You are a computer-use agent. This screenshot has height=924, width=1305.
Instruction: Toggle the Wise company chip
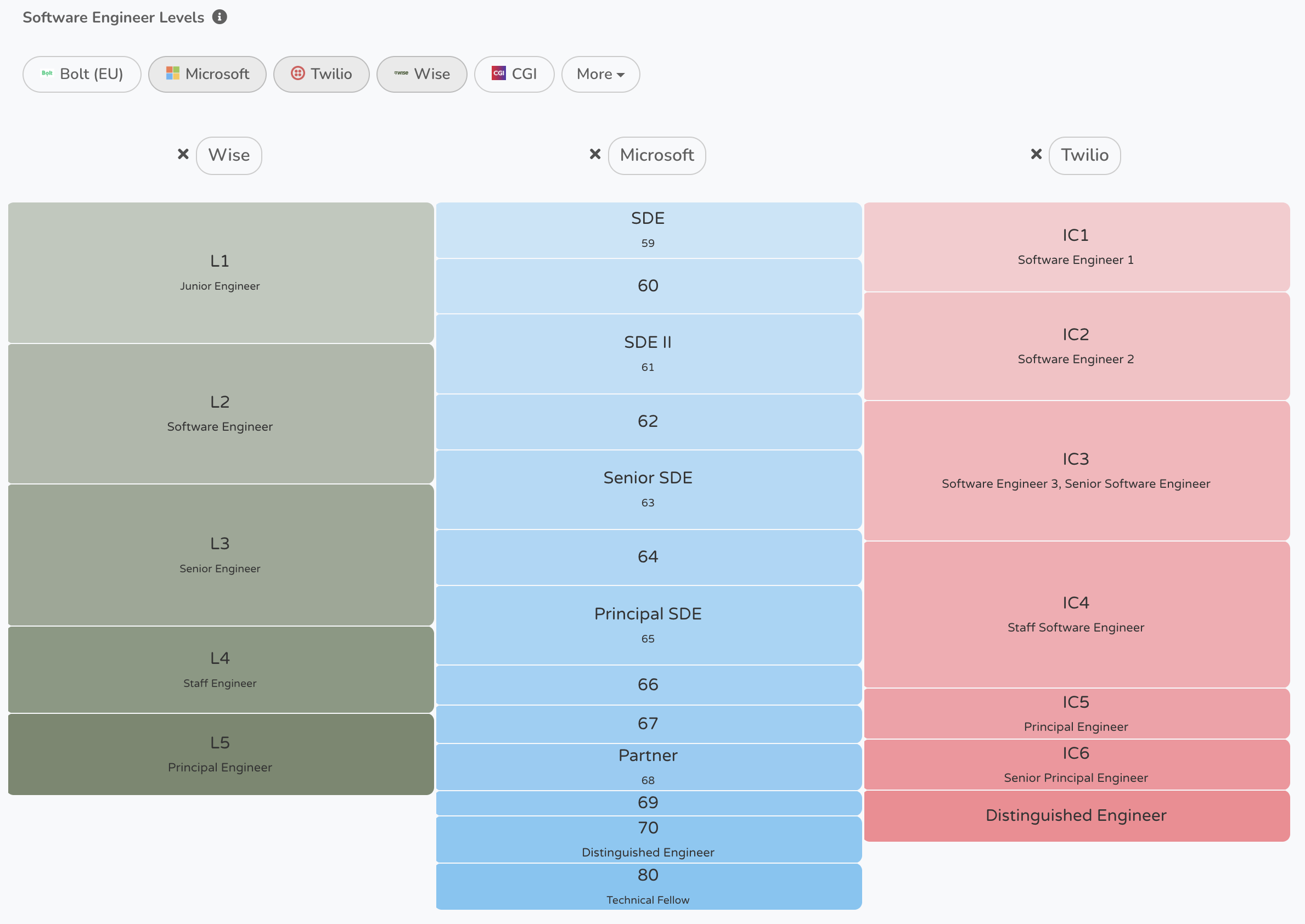click(x=421, y=74)
